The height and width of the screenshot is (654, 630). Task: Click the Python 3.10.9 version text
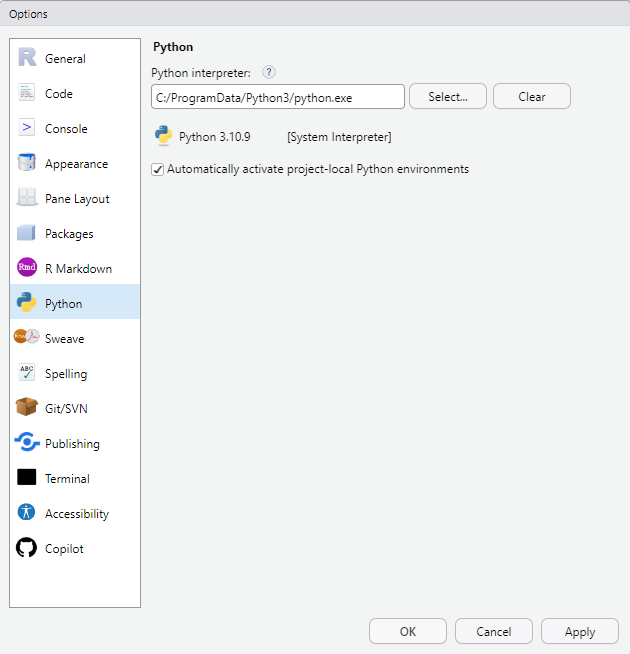[x=214, y=137]
